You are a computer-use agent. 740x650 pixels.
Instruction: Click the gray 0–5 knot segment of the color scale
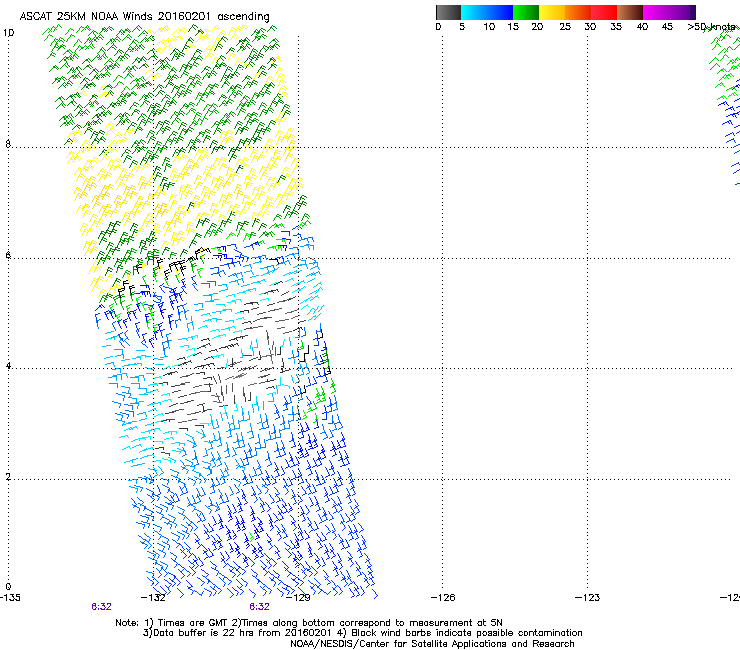pos(448,12)
